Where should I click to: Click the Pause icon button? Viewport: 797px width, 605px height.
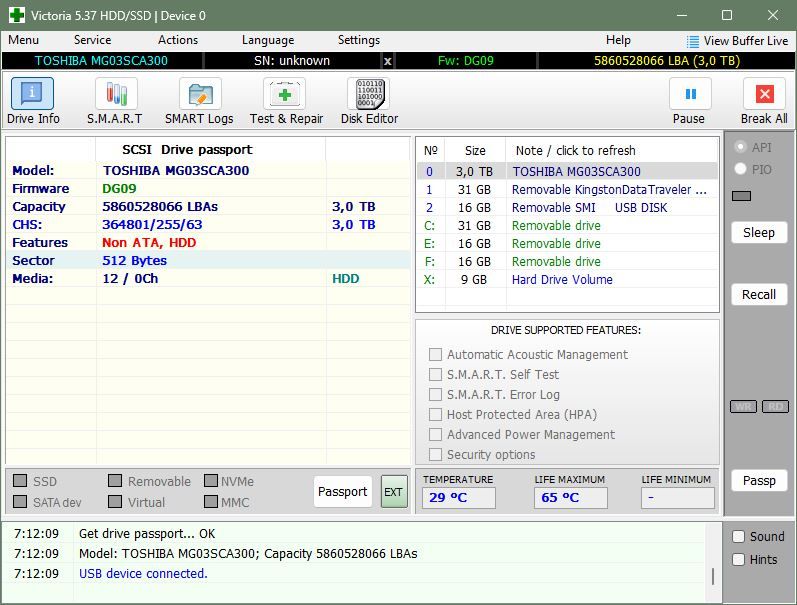click(690, 94)
